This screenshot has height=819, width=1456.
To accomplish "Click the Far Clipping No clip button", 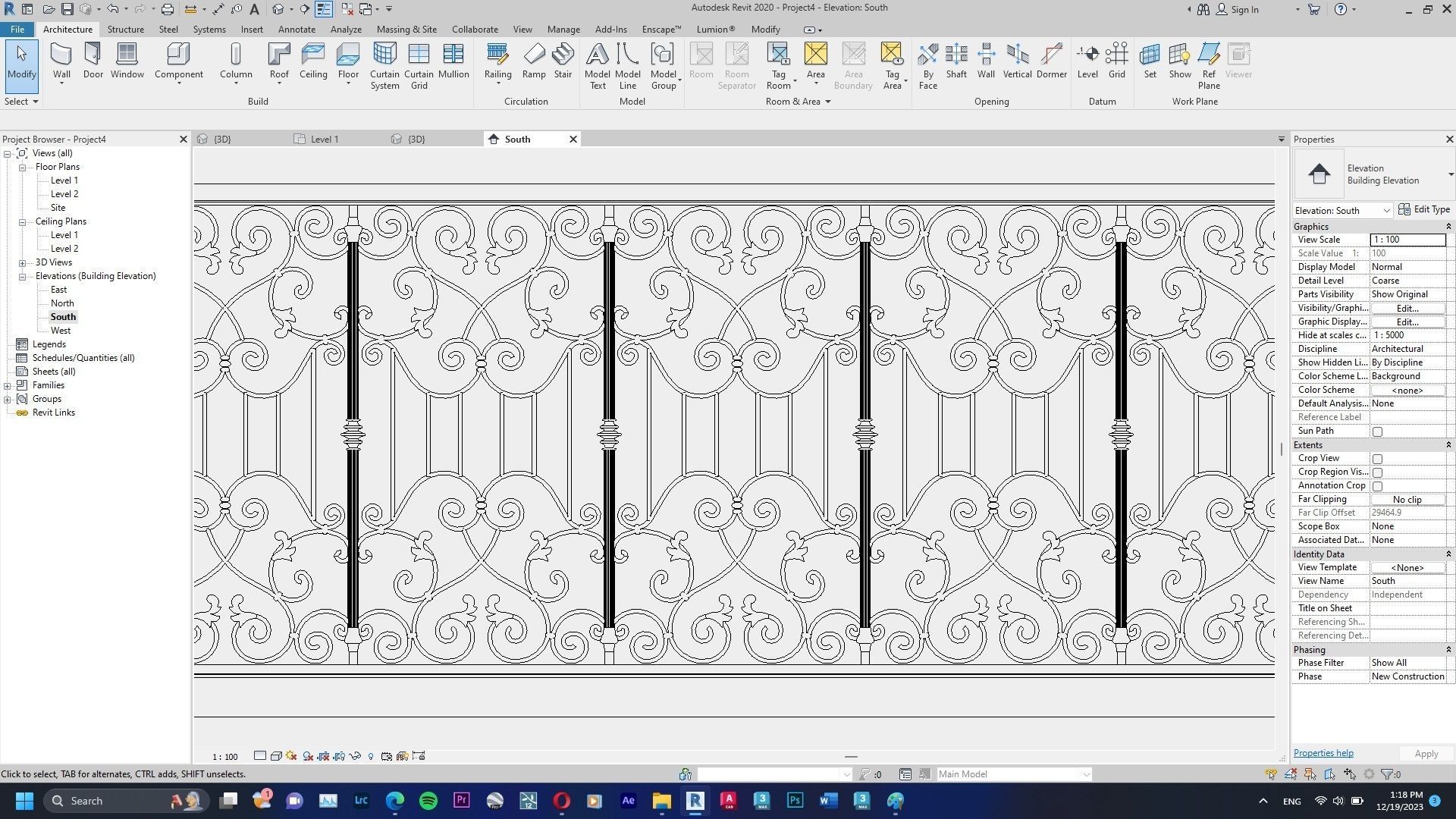I will tap(1407, 499).
